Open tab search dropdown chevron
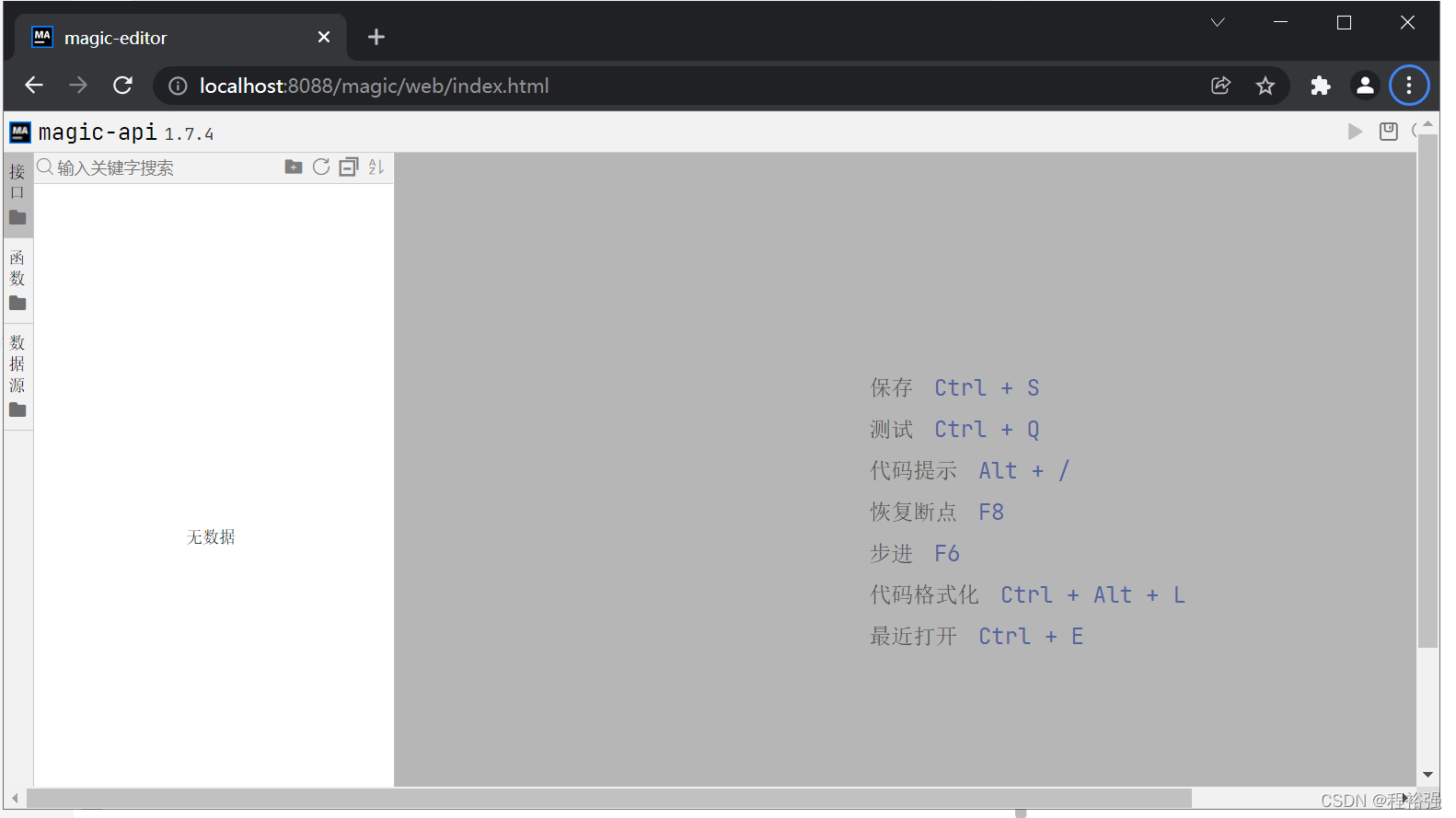The width and height of the screenshot is (1456, 818). pos(1218,22)
